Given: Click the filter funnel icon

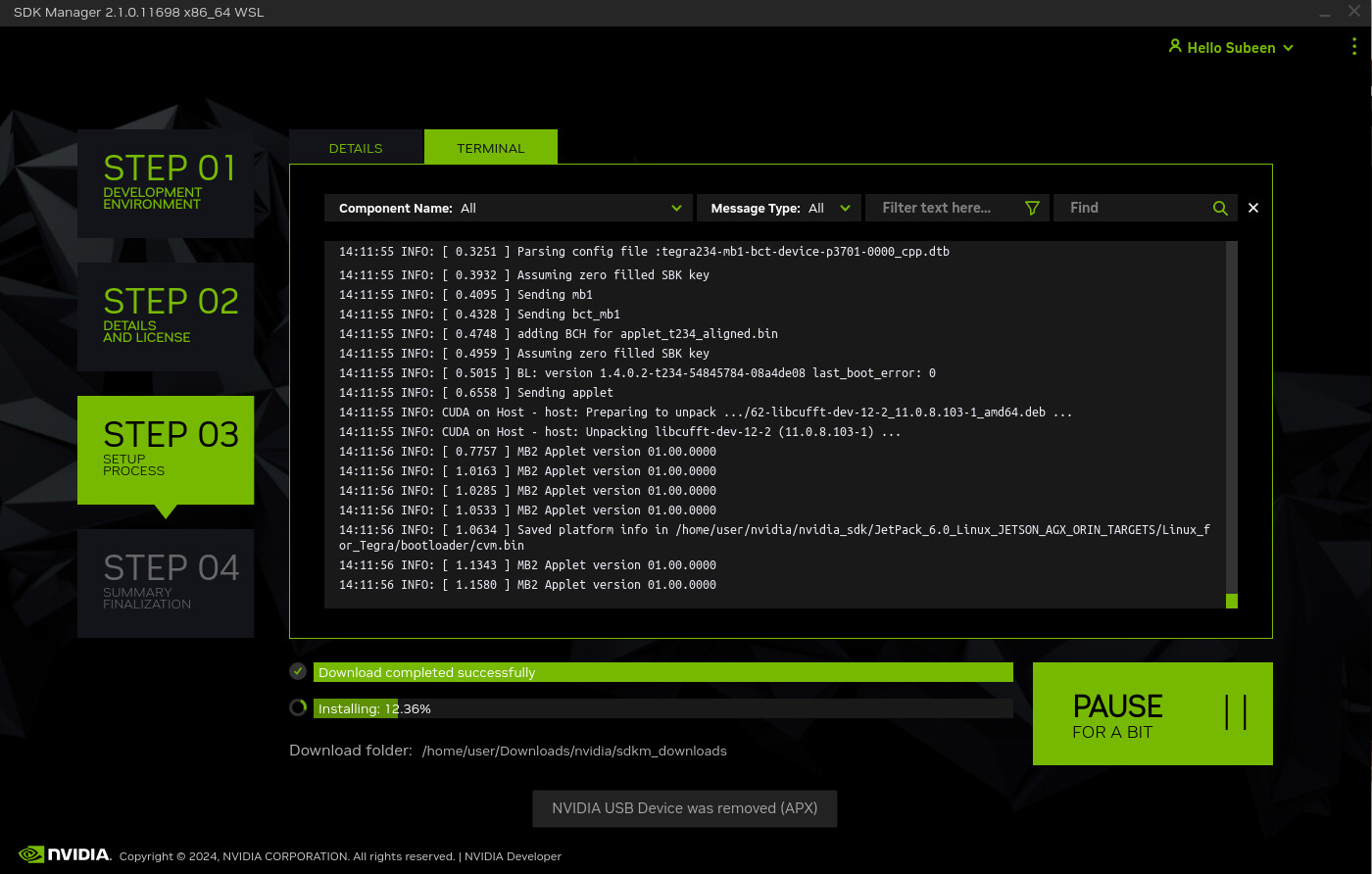Looking at the screenshot, I should (x=1032, y=208).
